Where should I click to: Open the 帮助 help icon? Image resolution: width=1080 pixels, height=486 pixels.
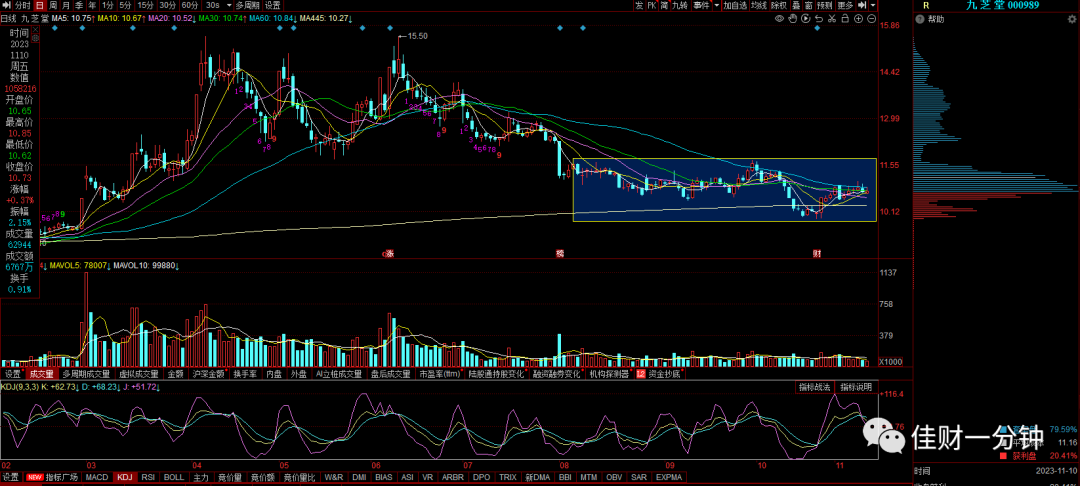(920, 19)
